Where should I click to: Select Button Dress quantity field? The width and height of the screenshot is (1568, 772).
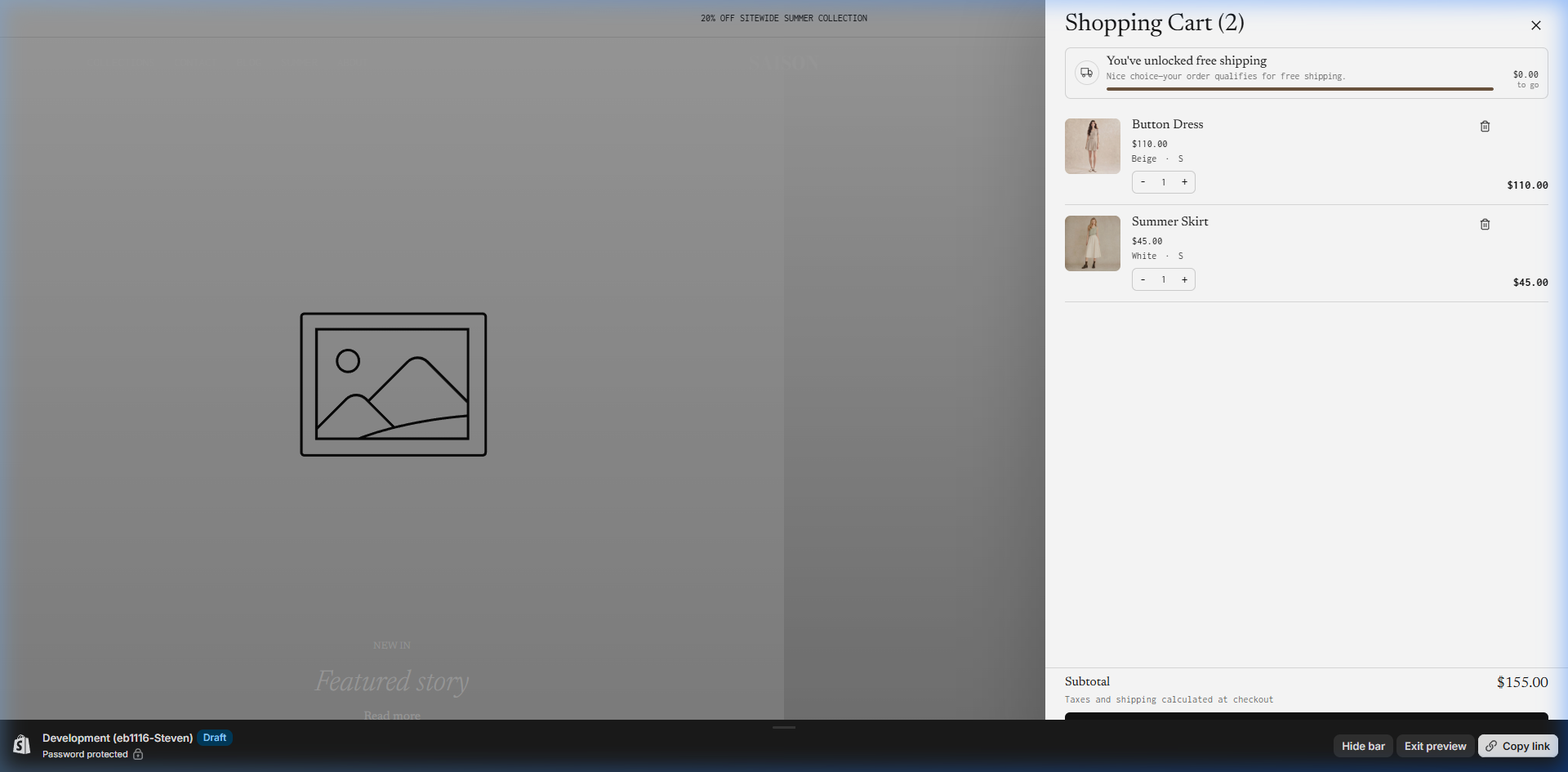point(1164,182)
